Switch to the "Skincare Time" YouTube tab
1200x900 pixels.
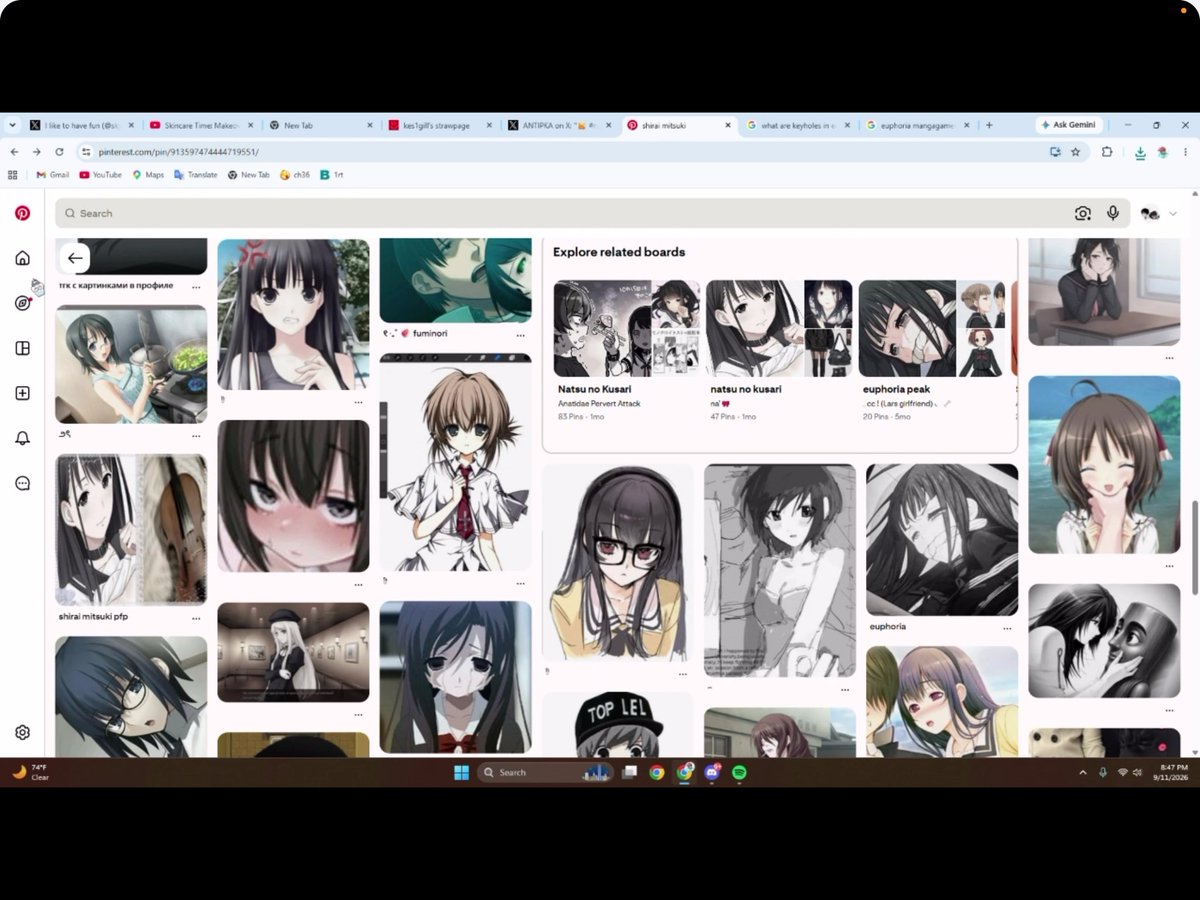tap(201, 125)
